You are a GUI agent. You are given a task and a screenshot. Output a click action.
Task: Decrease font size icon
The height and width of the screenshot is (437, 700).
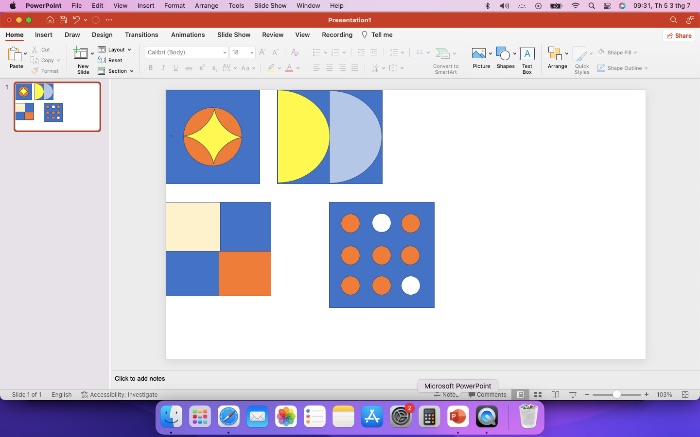[275, 52]
